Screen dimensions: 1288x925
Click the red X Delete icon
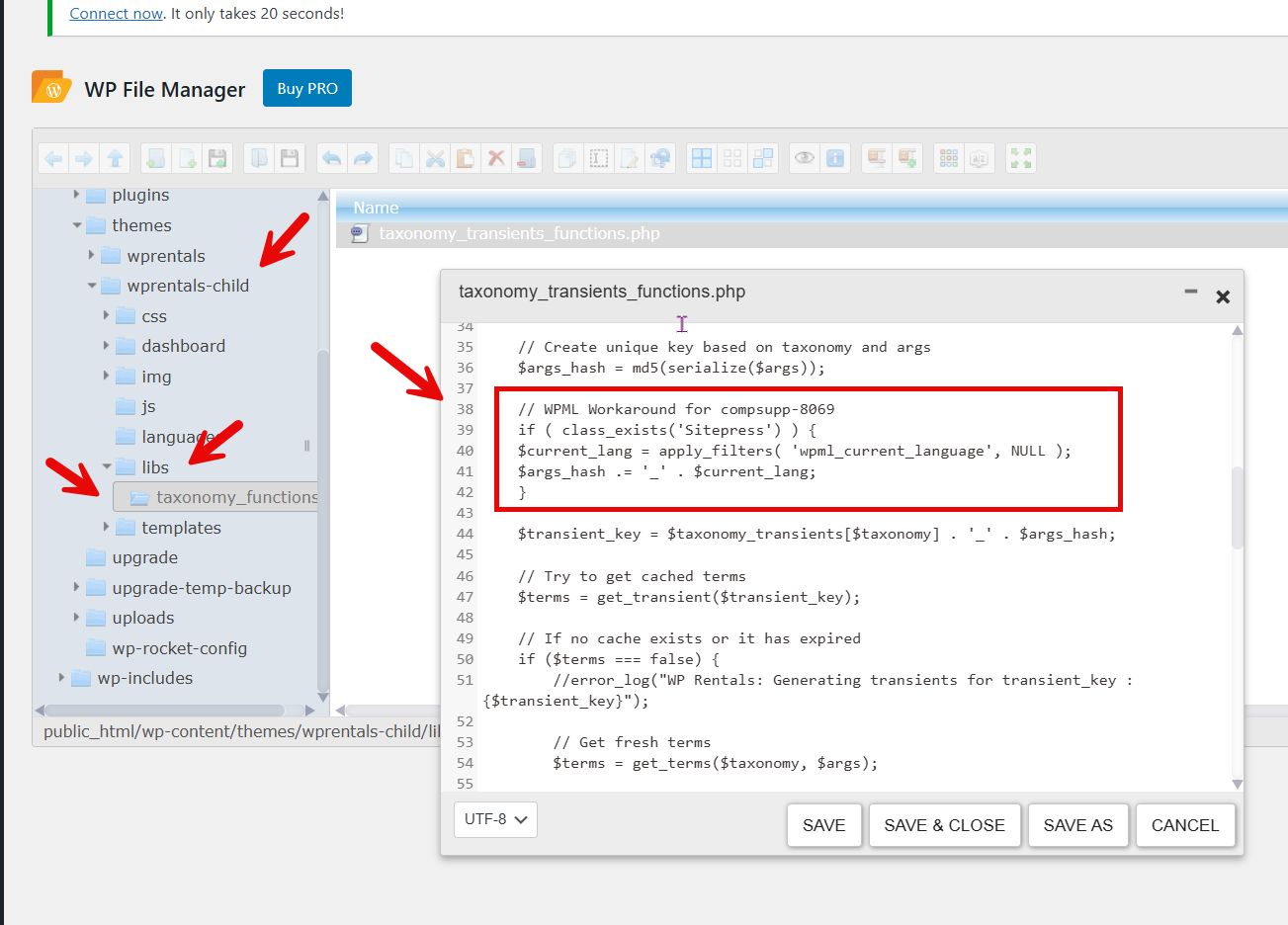[x=496, y=158]
